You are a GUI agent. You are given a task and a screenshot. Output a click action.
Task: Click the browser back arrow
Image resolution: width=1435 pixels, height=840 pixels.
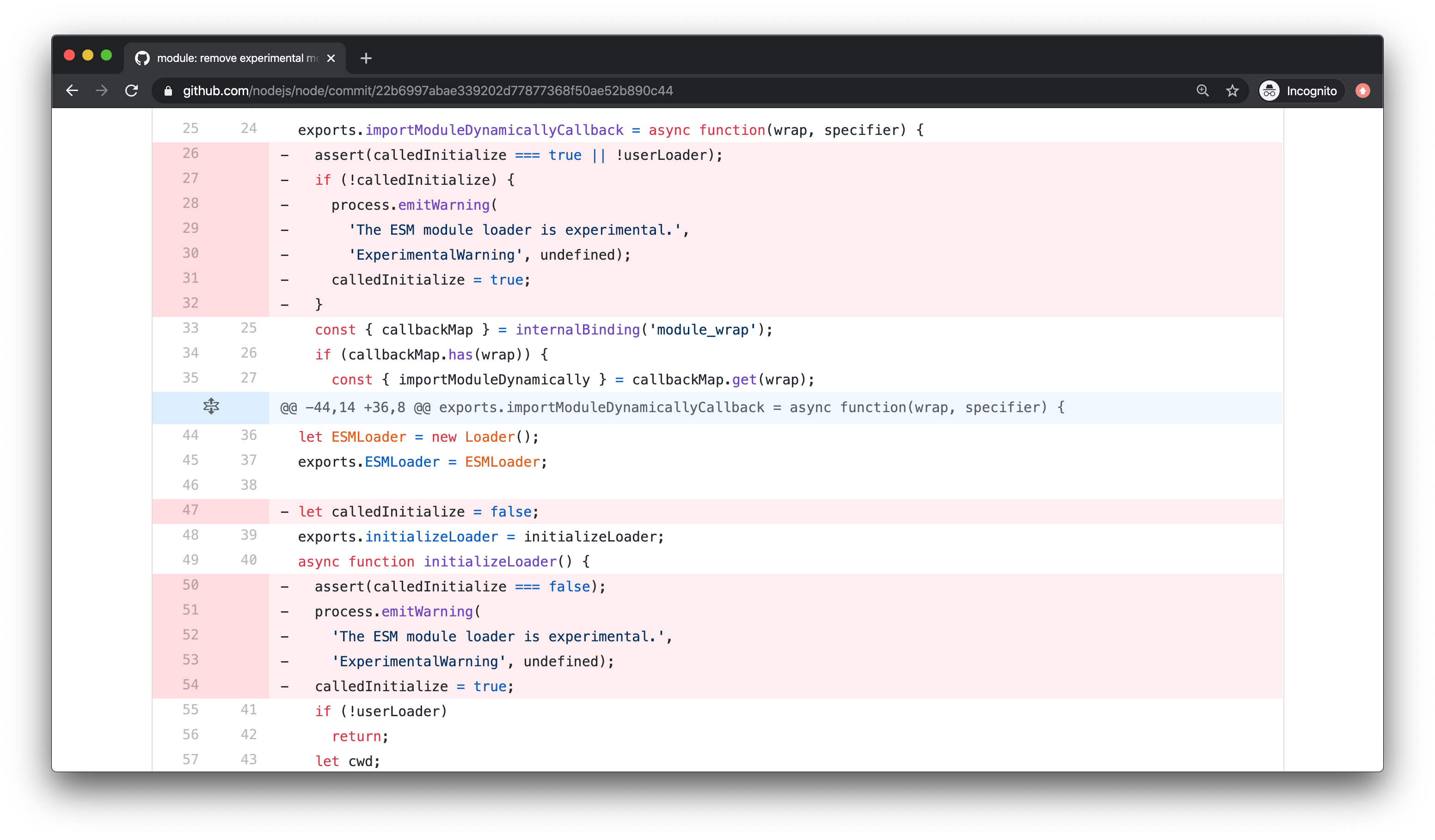72,91
